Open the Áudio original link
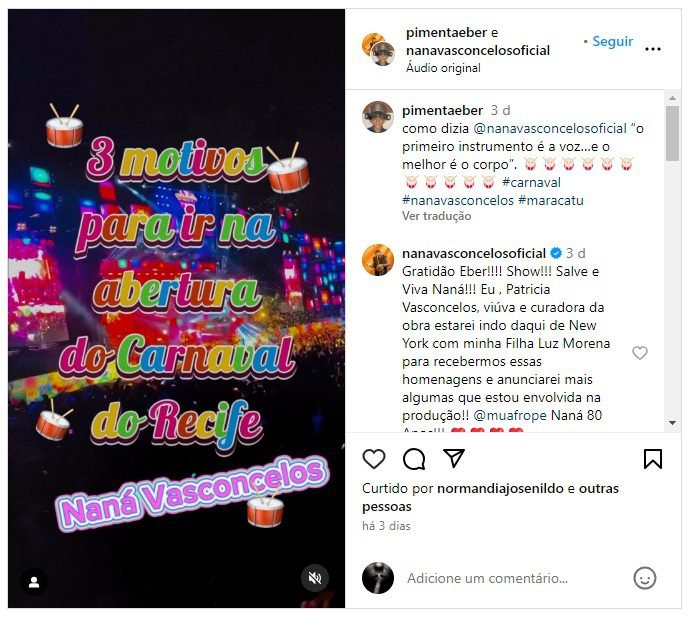692x618 pixels. tap(443, 68)
